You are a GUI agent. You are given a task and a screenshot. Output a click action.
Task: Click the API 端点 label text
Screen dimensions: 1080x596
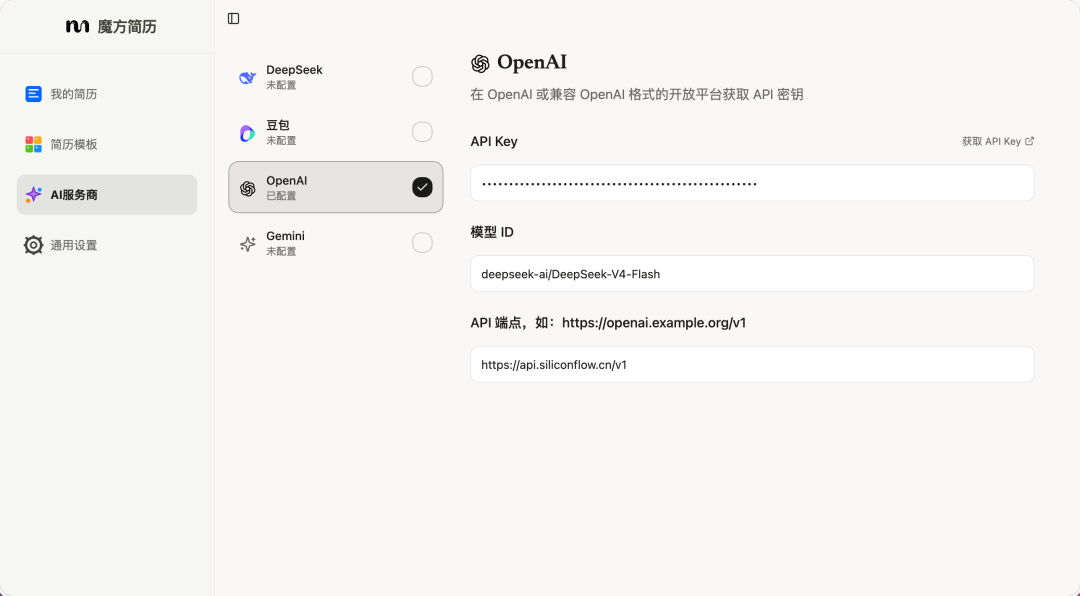[608, 322]
